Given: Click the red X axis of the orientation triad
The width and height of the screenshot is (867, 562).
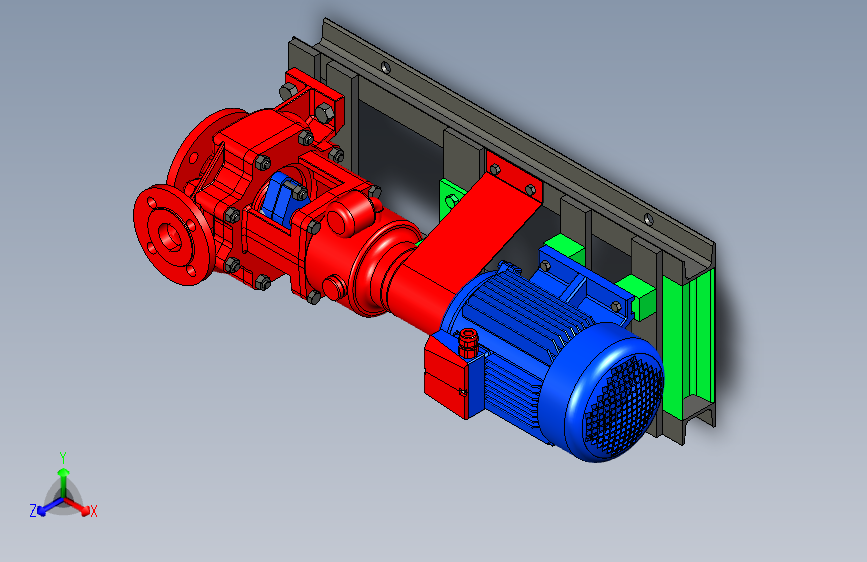Looking at the screenshot, I should coord(81,508).
